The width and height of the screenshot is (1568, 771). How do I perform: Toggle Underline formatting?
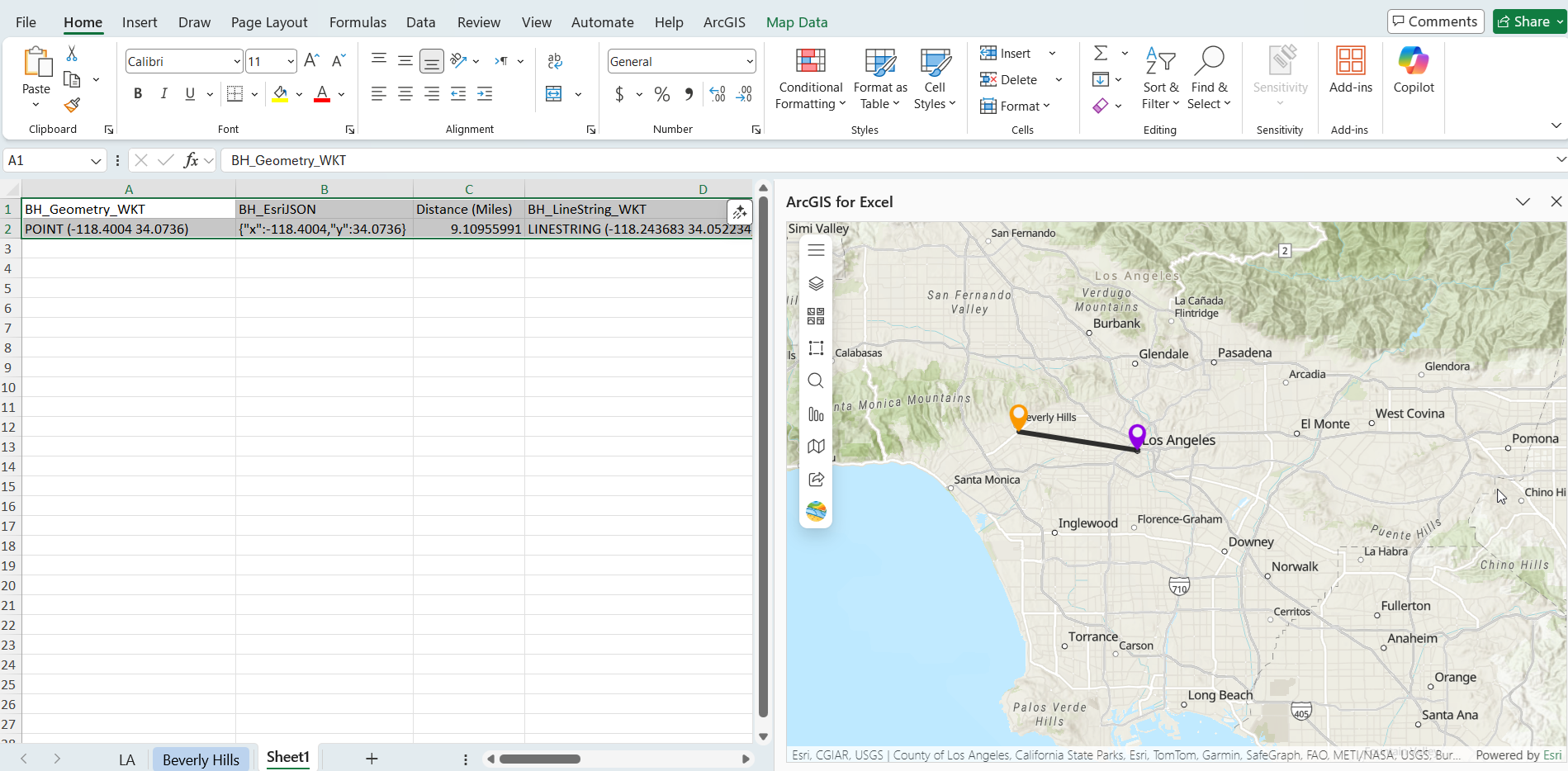[190, 94]
